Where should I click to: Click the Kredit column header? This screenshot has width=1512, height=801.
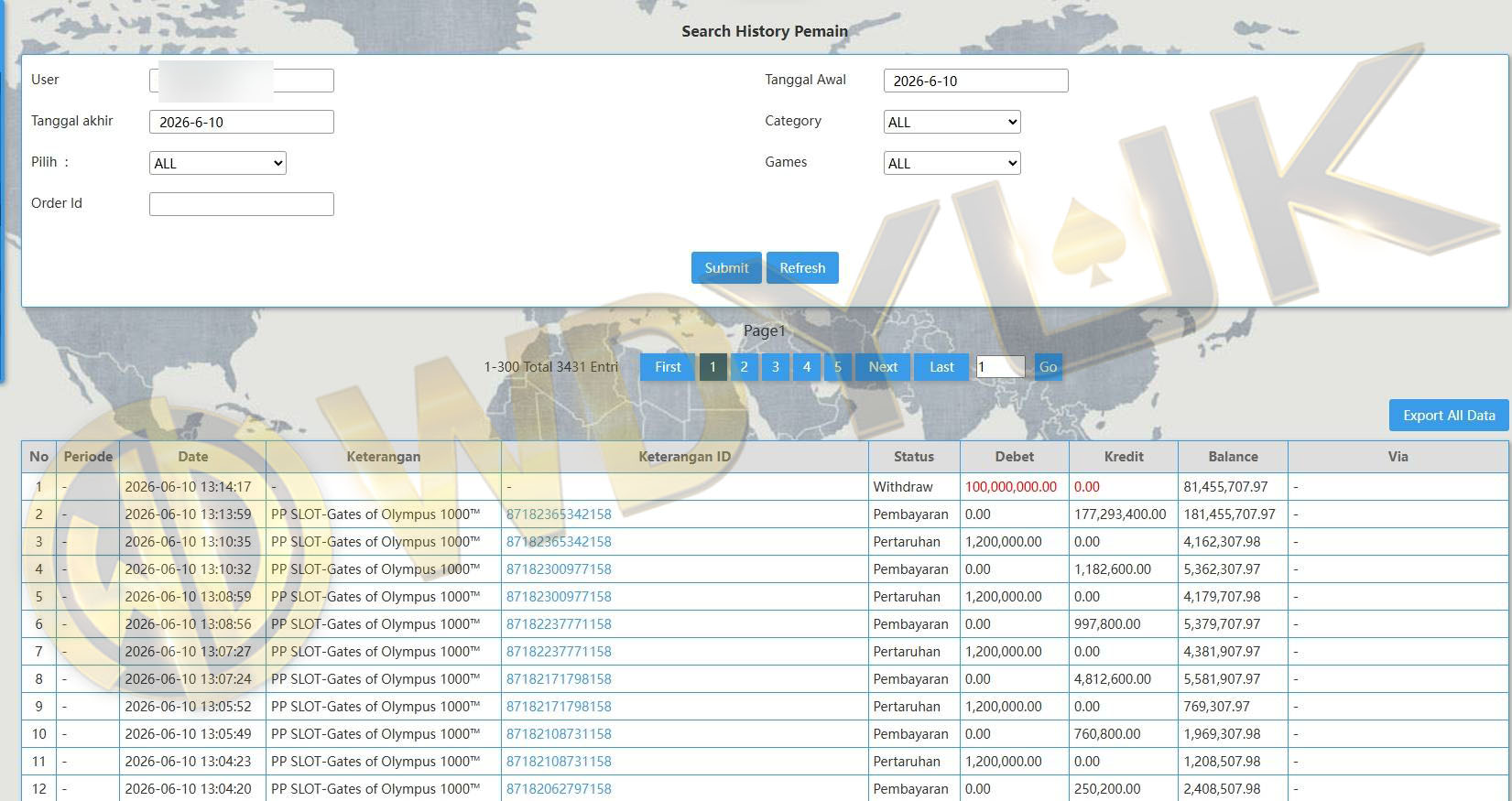pos(1124,457)
